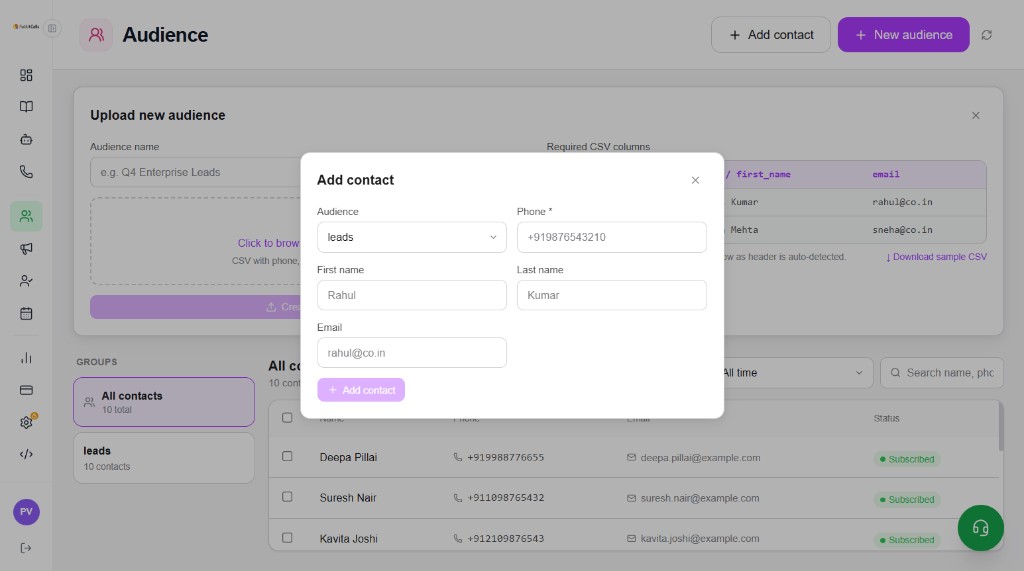Open the developer code brackets icon
This screenshot has width=1024, height=571.
[x=26, y=454]
